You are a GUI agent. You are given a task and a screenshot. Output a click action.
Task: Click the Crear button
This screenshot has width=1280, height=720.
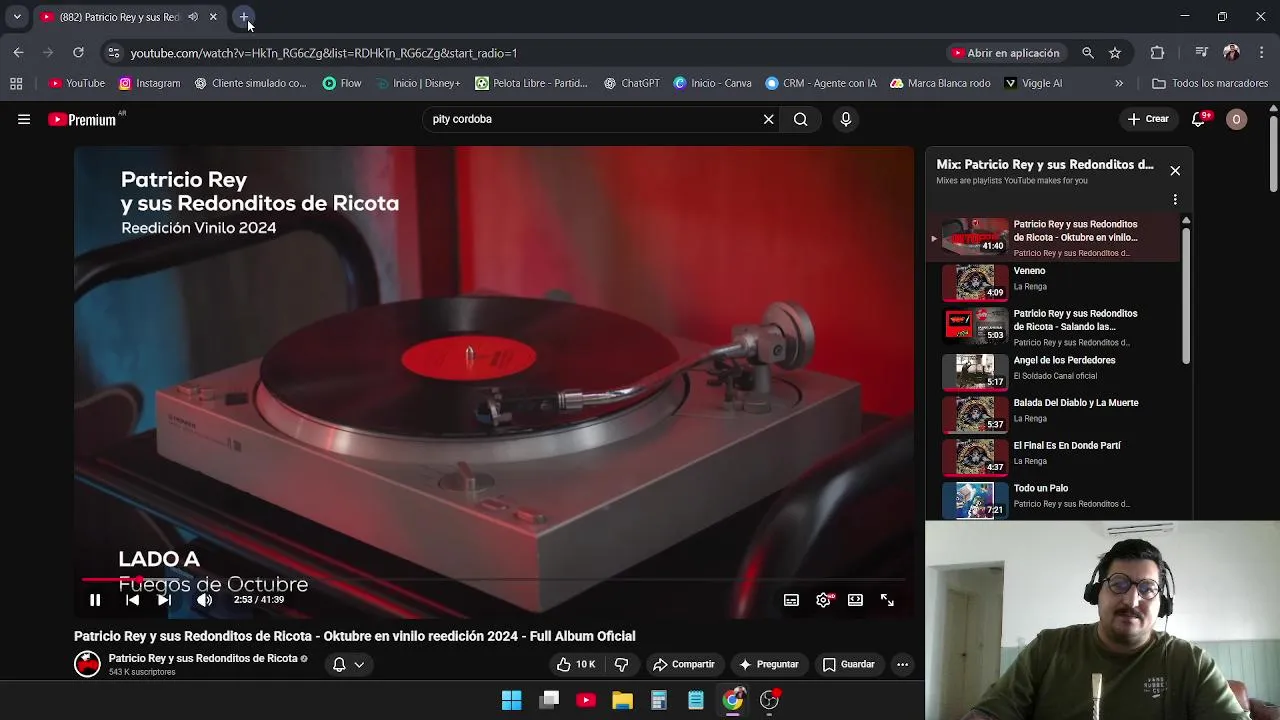pos(1147,119)
